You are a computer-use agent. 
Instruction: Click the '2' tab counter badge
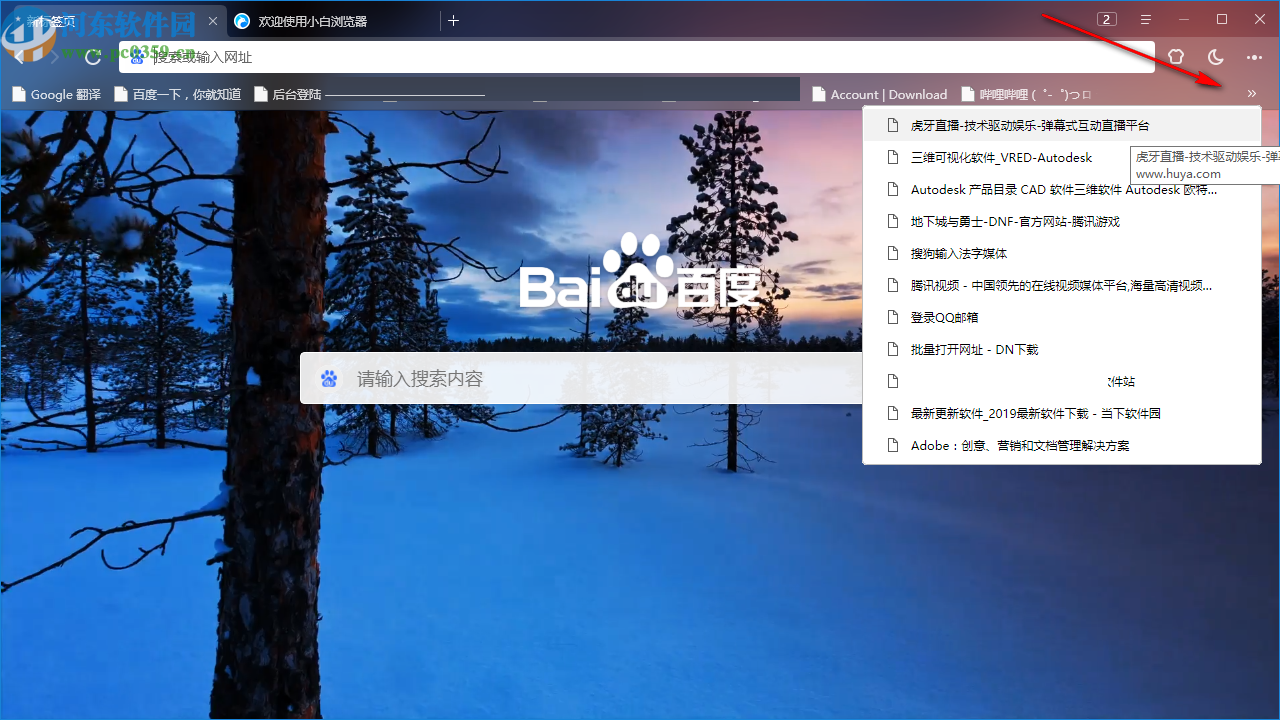tap(1106, 18)
